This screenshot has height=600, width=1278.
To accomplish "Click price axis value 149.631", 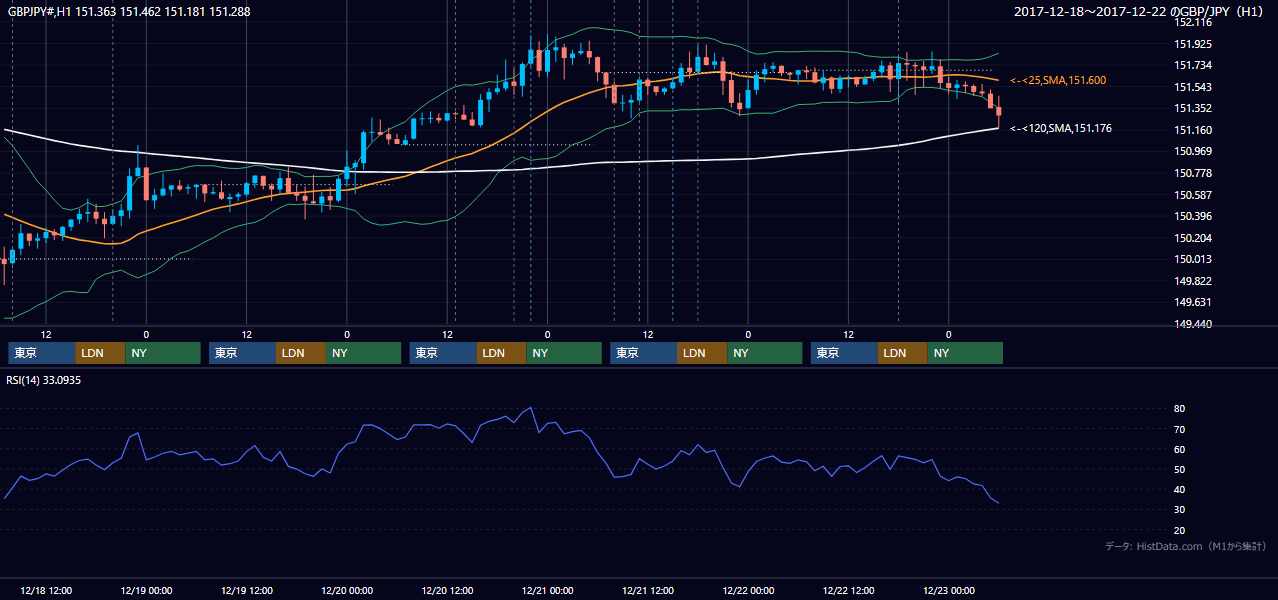I will click(1192, 302).
